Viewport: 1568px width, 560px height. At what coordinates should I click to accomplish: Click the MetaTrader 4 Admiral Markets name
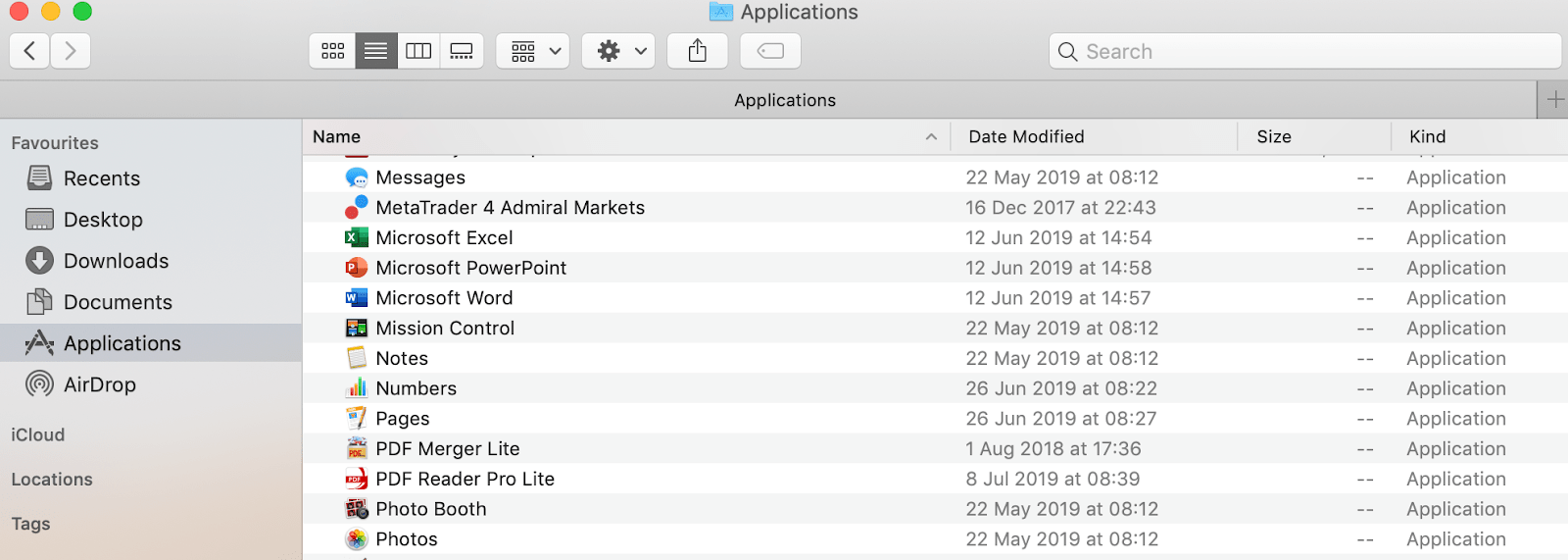pos(511,208)
